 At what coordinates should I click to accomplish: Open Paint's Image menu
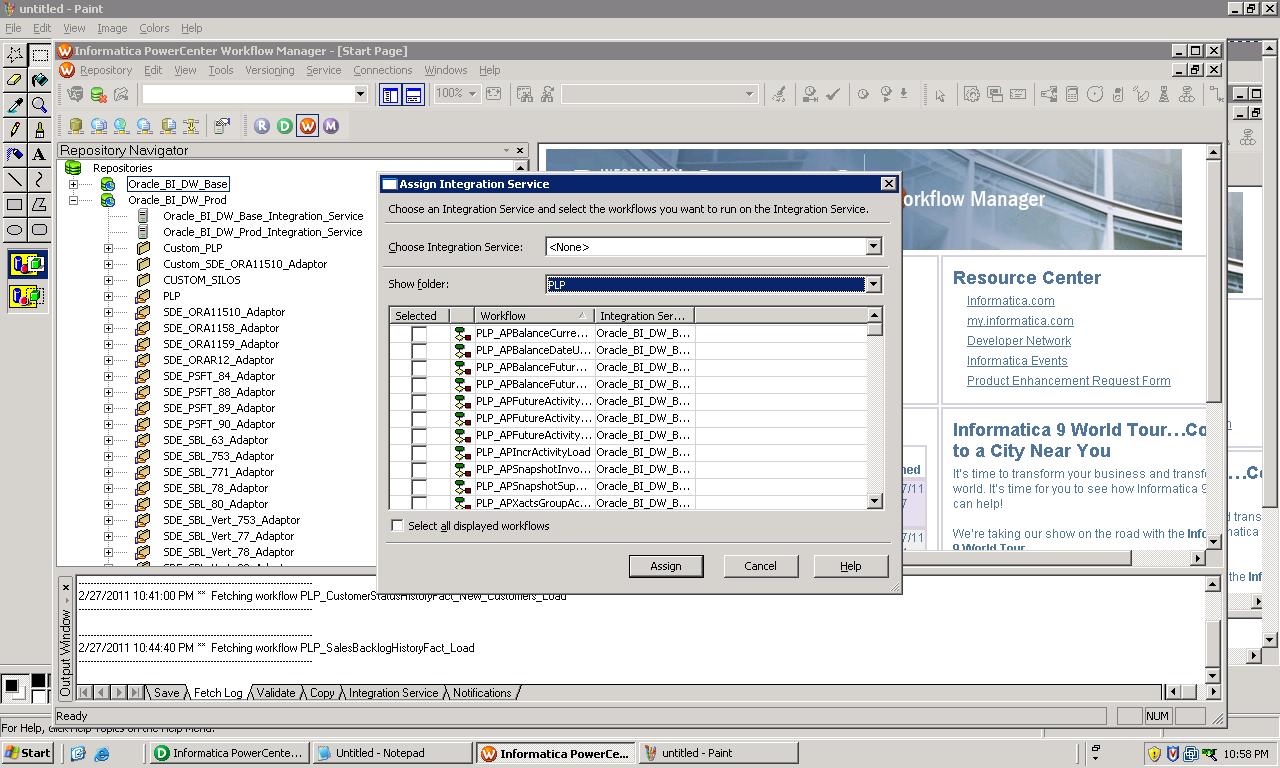pos(112,28)
